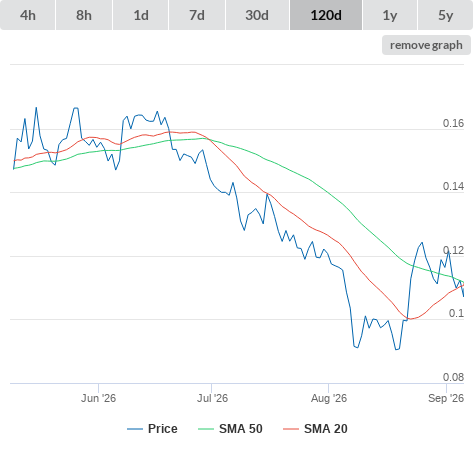Click the Sep '26 axis label
The height and width of the screenshot is (455, 474).
[x=446, y=398]
